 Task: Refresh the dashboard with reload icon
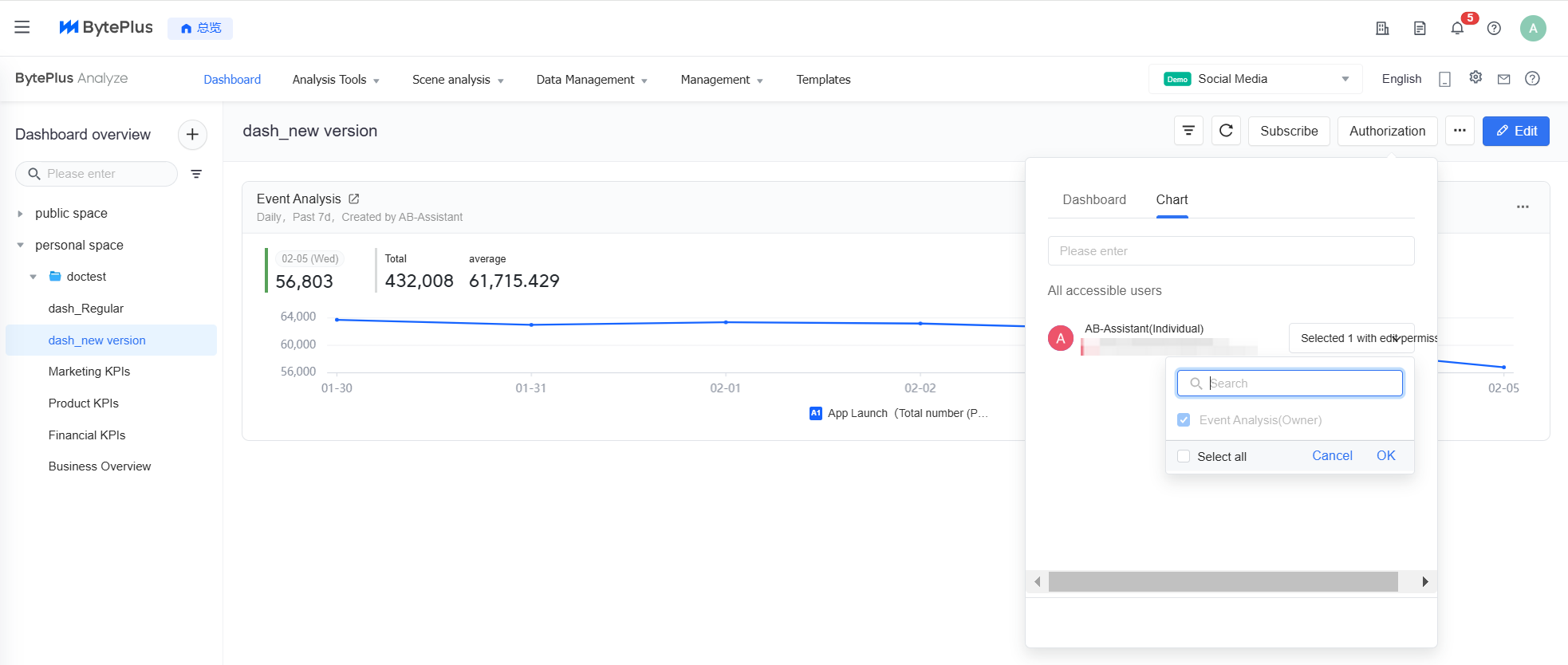coord(1226,131)
